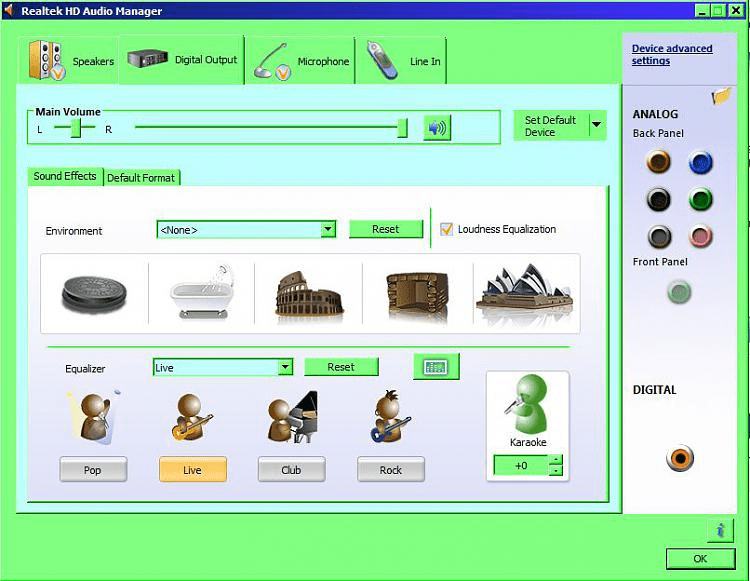Select the sewer pipe manhole cover environment icon
The width and height of the screenshot is (750, 581).
point(94,292)
